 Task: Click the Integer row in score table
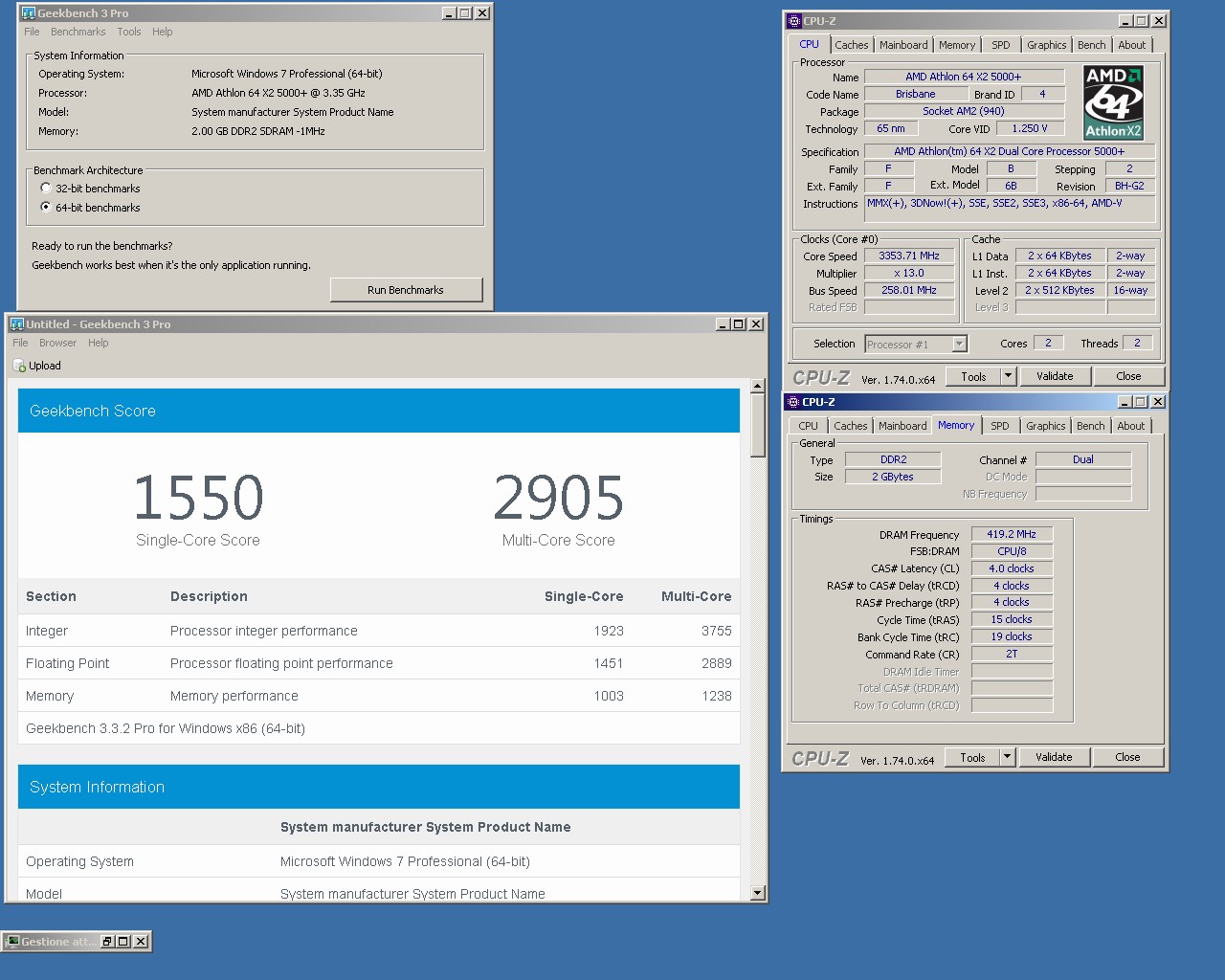379,631
